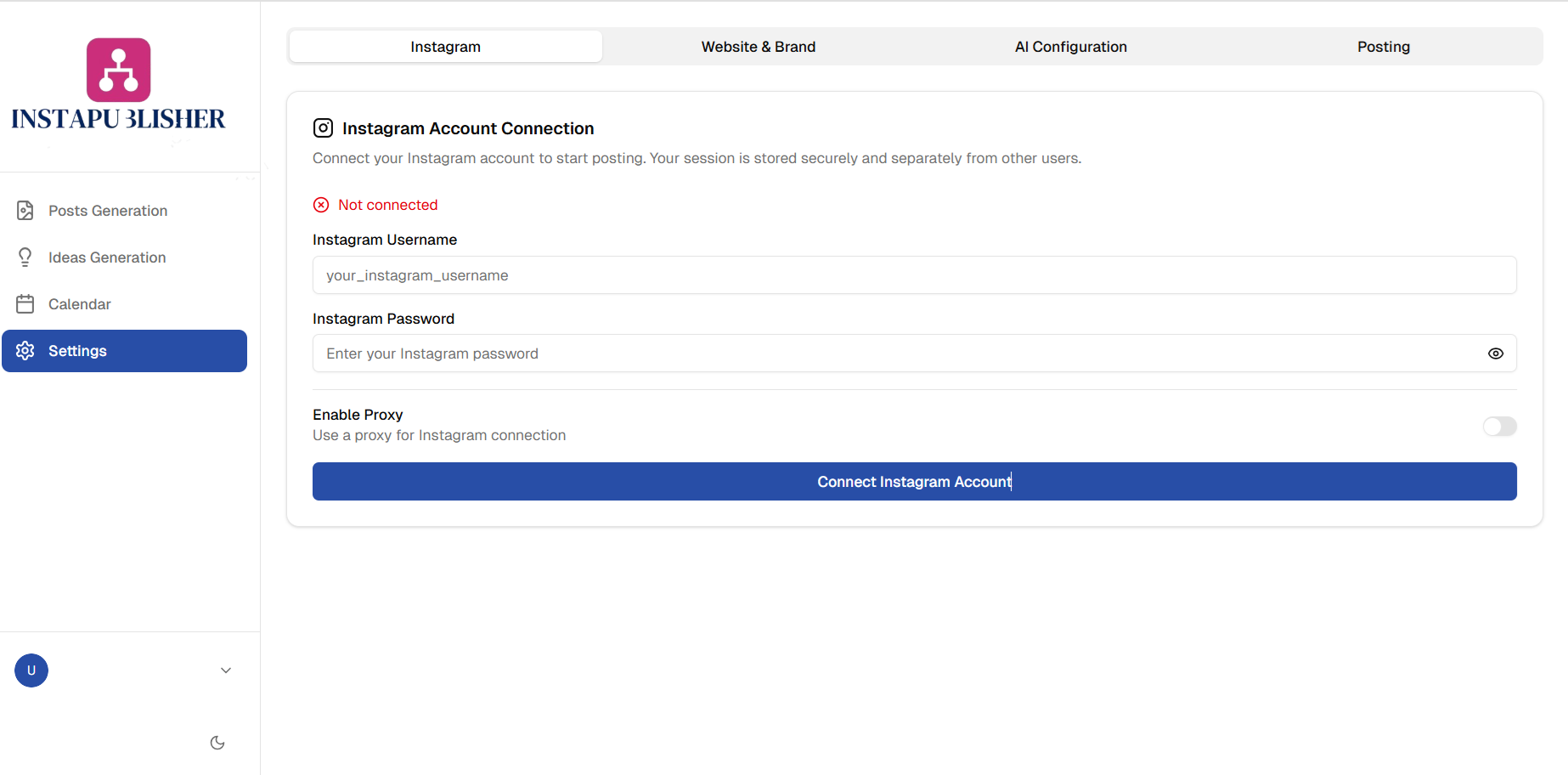Viewport: 1568px width, 775px height.
Task: Click the Instagram logo icon in header
Action: [x=323, y=128]
